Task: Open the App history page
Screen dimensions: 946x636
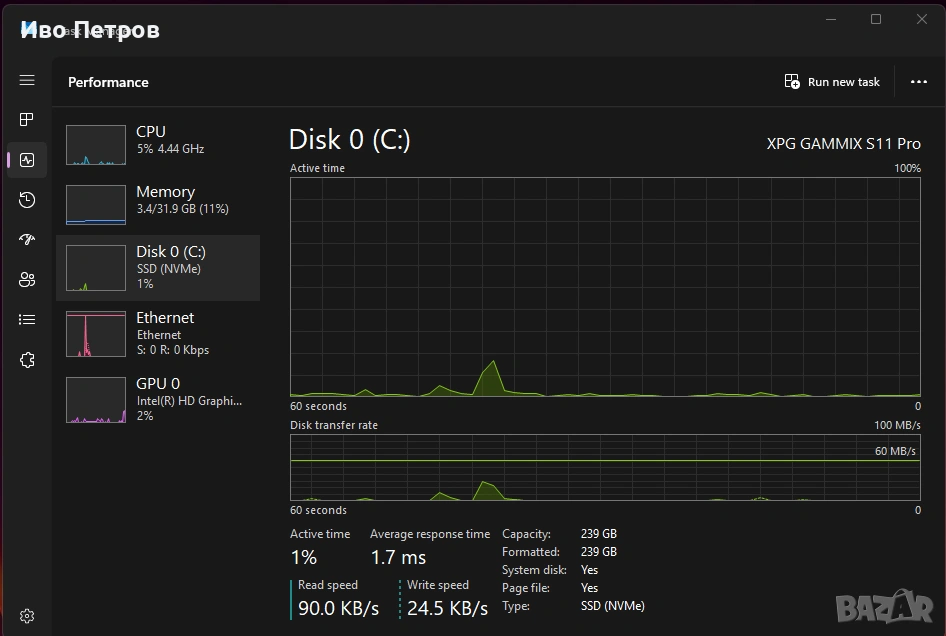Action: 27,200
